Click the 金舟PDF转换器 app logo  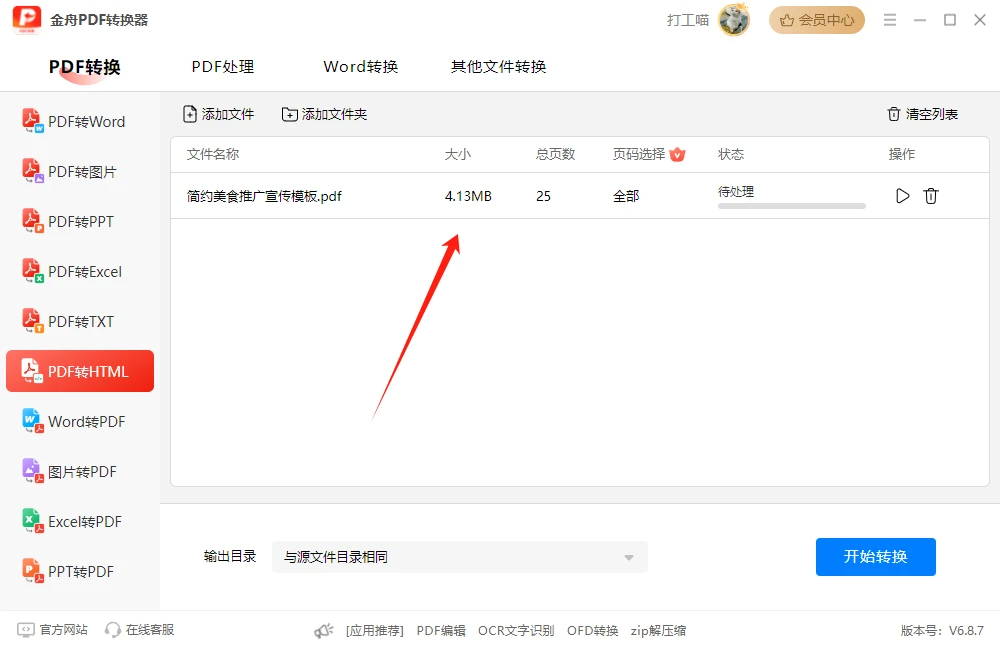[27, 20]
